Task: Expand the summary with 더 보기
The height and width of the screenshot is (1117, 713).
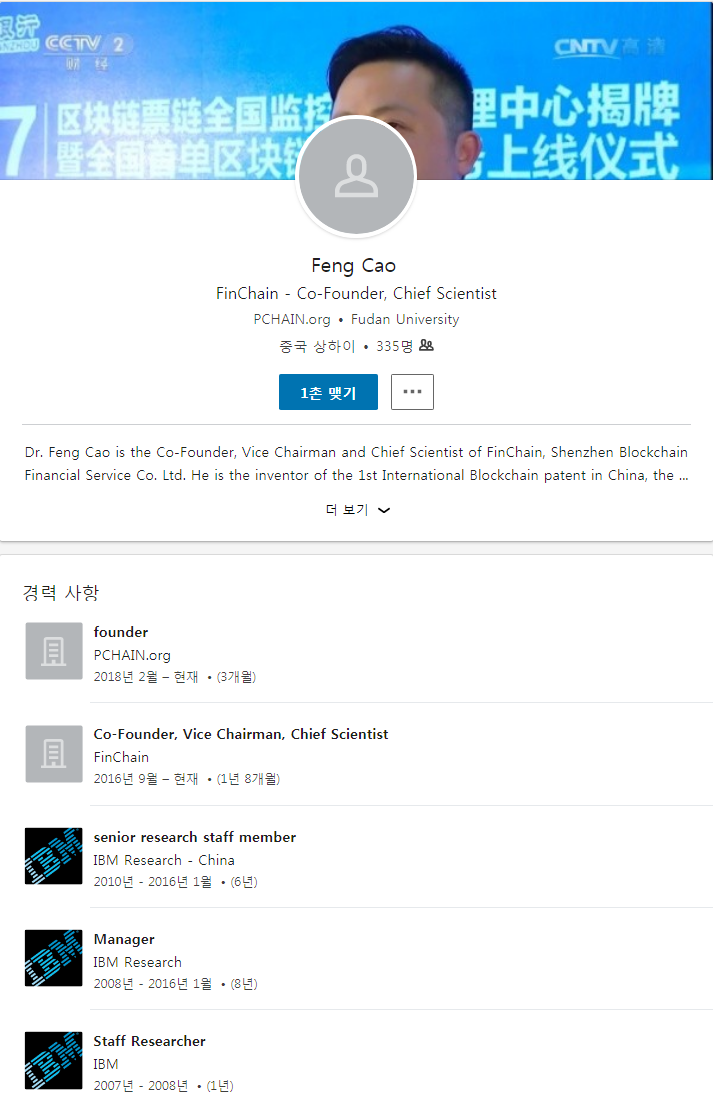Action: click(x=356, y=510)
